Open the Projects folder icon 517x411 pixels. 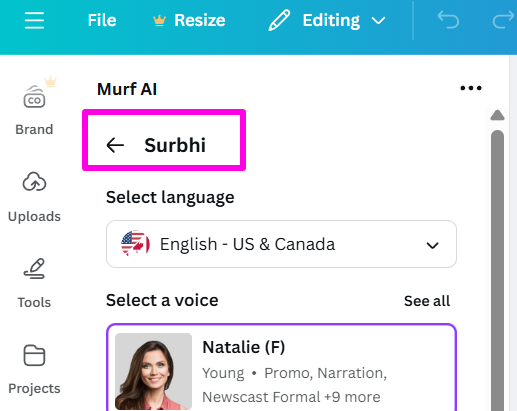[34, 355]
